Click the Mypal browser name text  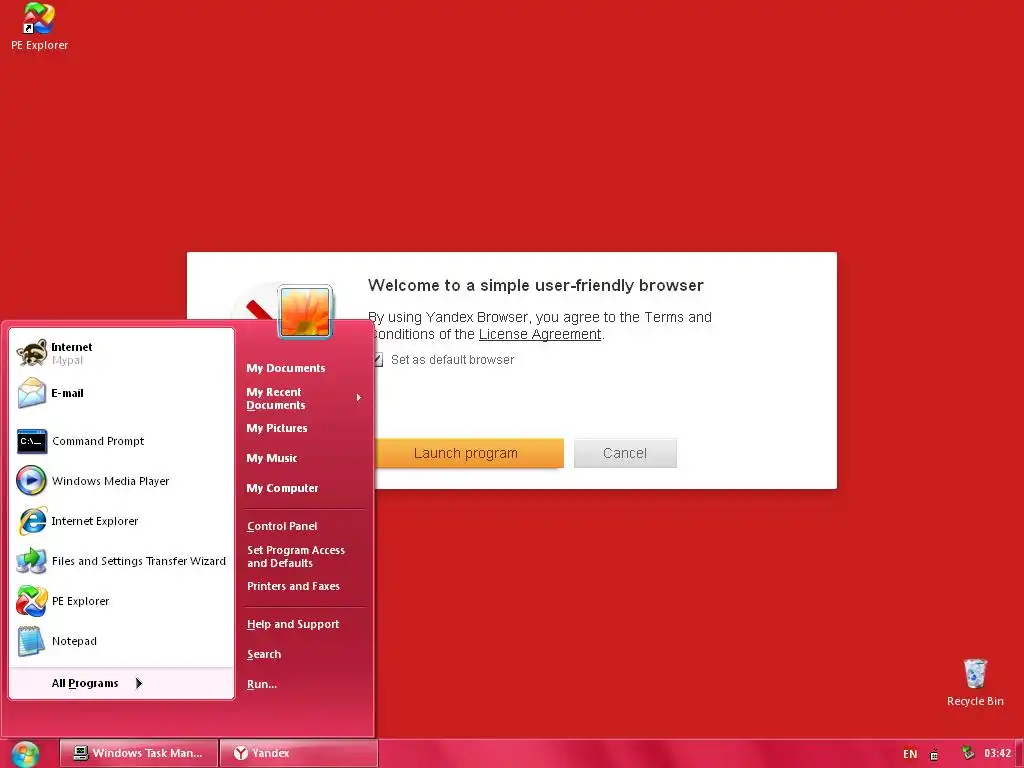point(67,360)
